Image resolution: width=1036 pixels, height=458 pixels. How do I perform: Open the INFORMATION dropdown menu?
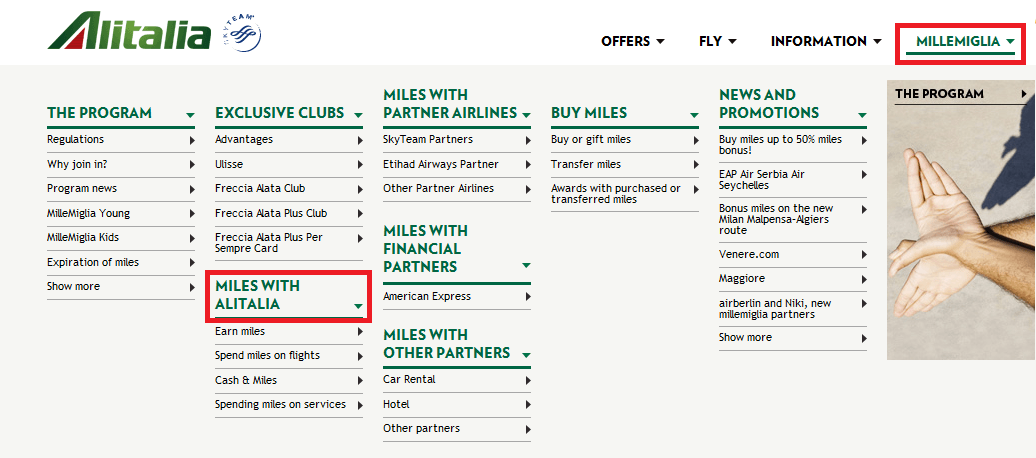(826, 41)
